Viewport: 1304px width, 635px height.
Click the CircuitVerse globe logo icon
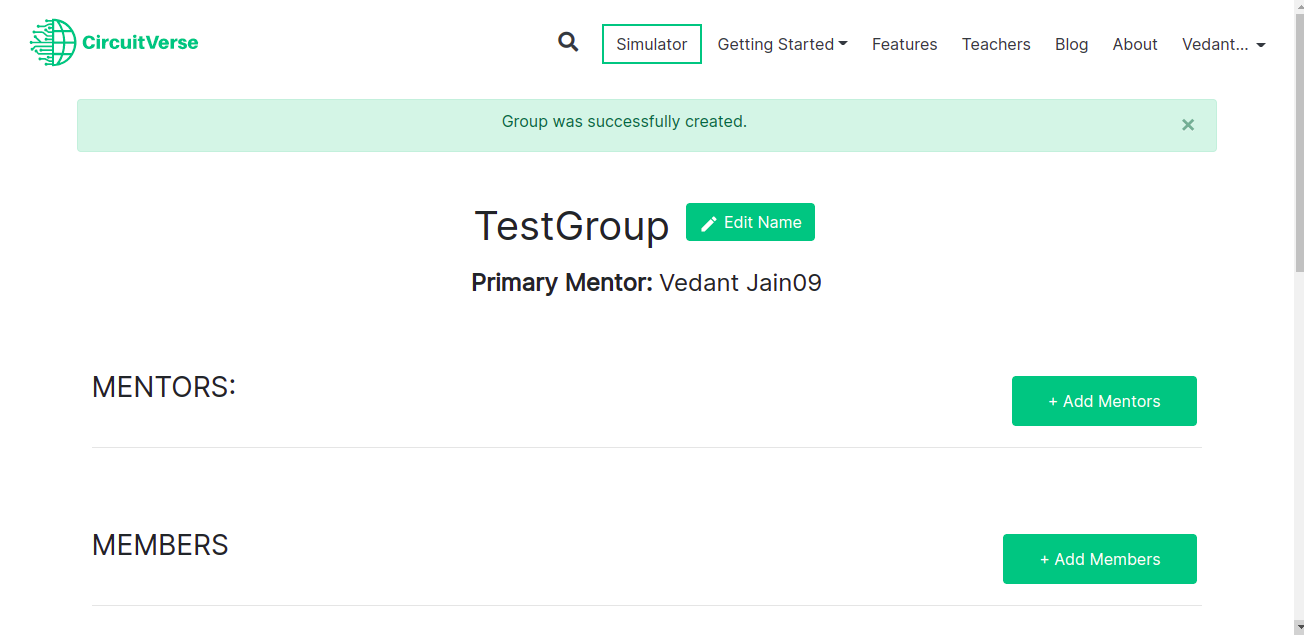click(x=54, y=43)
